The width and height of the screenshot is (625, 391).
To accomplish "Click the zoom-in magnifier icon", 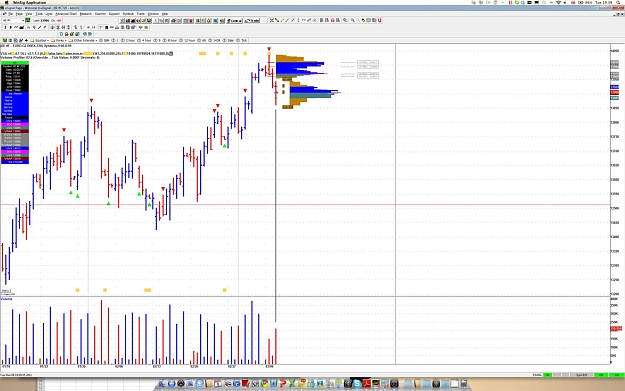I will (x=352, y=20).
